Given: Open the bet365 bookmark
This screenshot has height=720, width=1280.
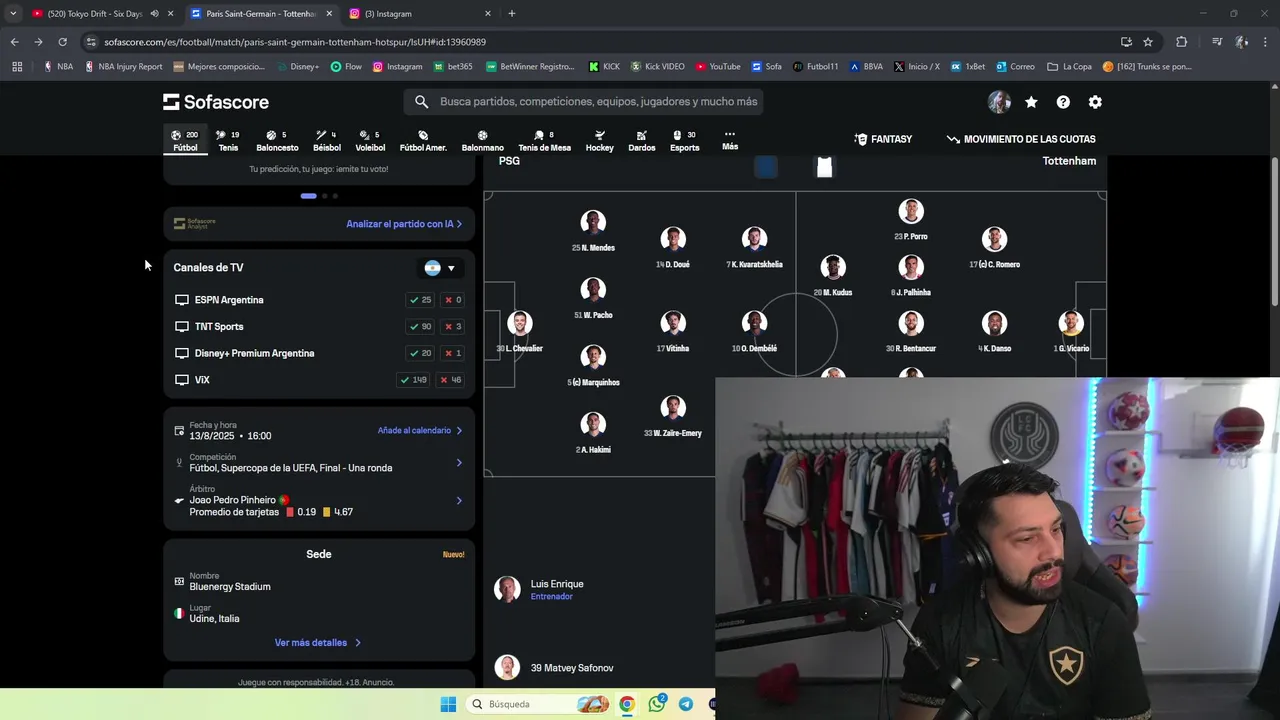Looking at the screenshot, I should [x=453, y=67].
